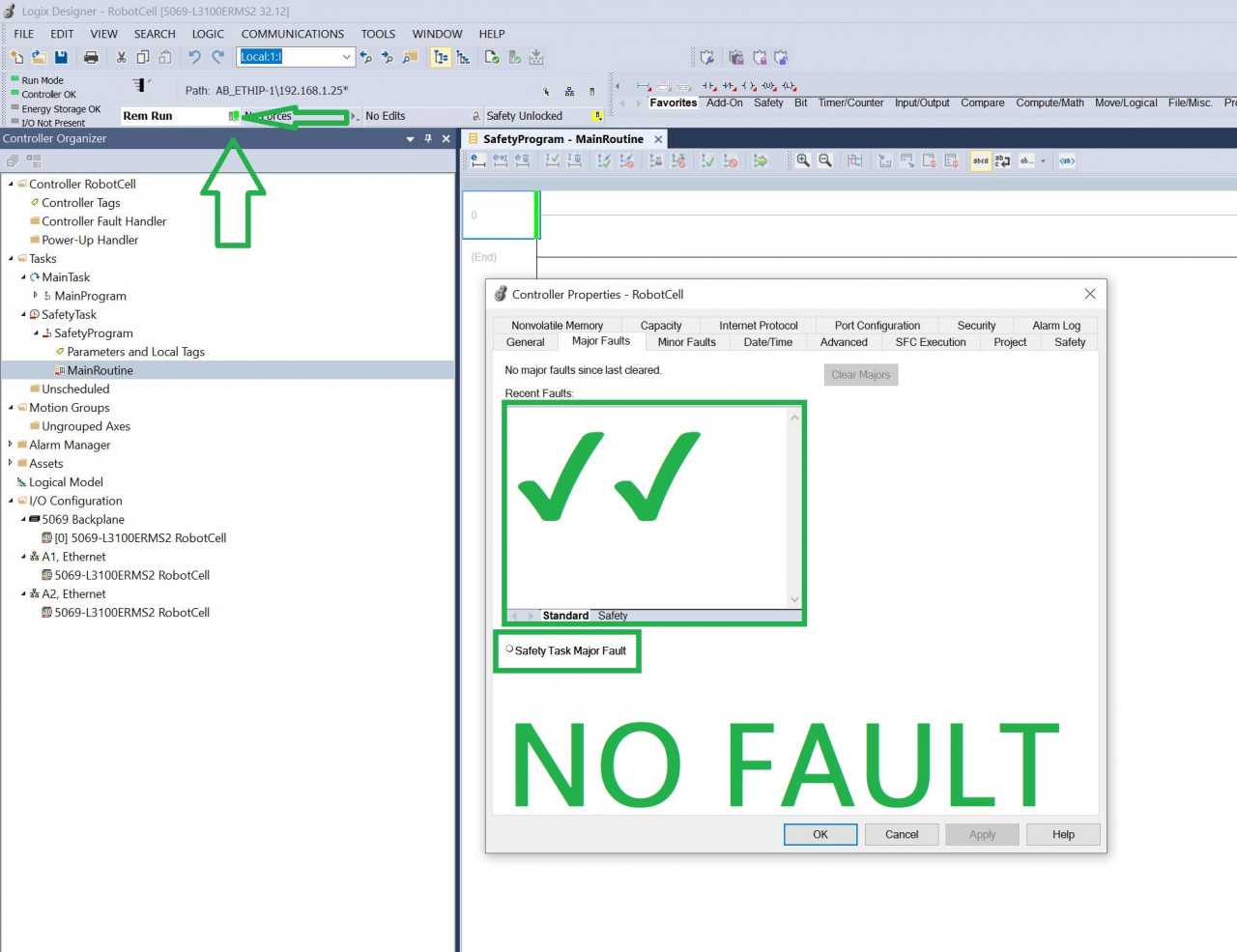Screen dimensions: 1237x952
Task: Click the Zoom In magnifier icon
Action: (x=802, y=160)
